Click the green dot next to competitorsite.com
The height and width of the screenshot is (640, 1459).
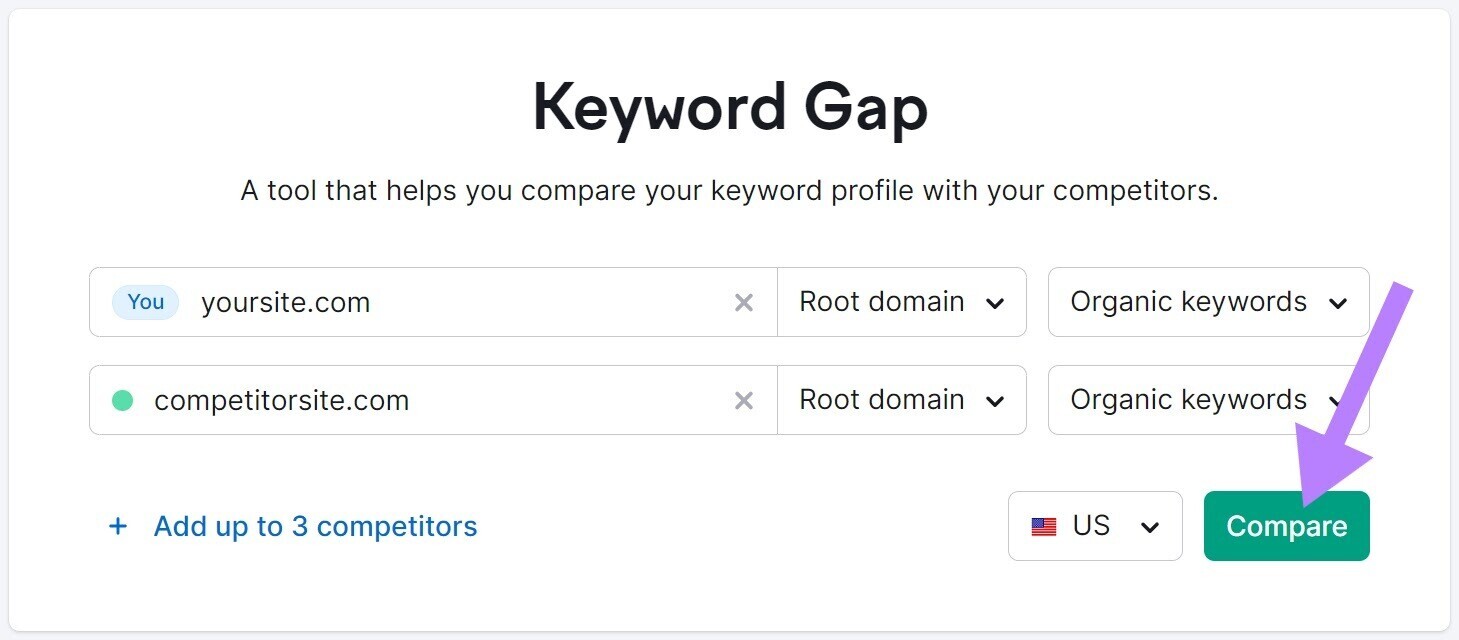[x=122, y=399]
